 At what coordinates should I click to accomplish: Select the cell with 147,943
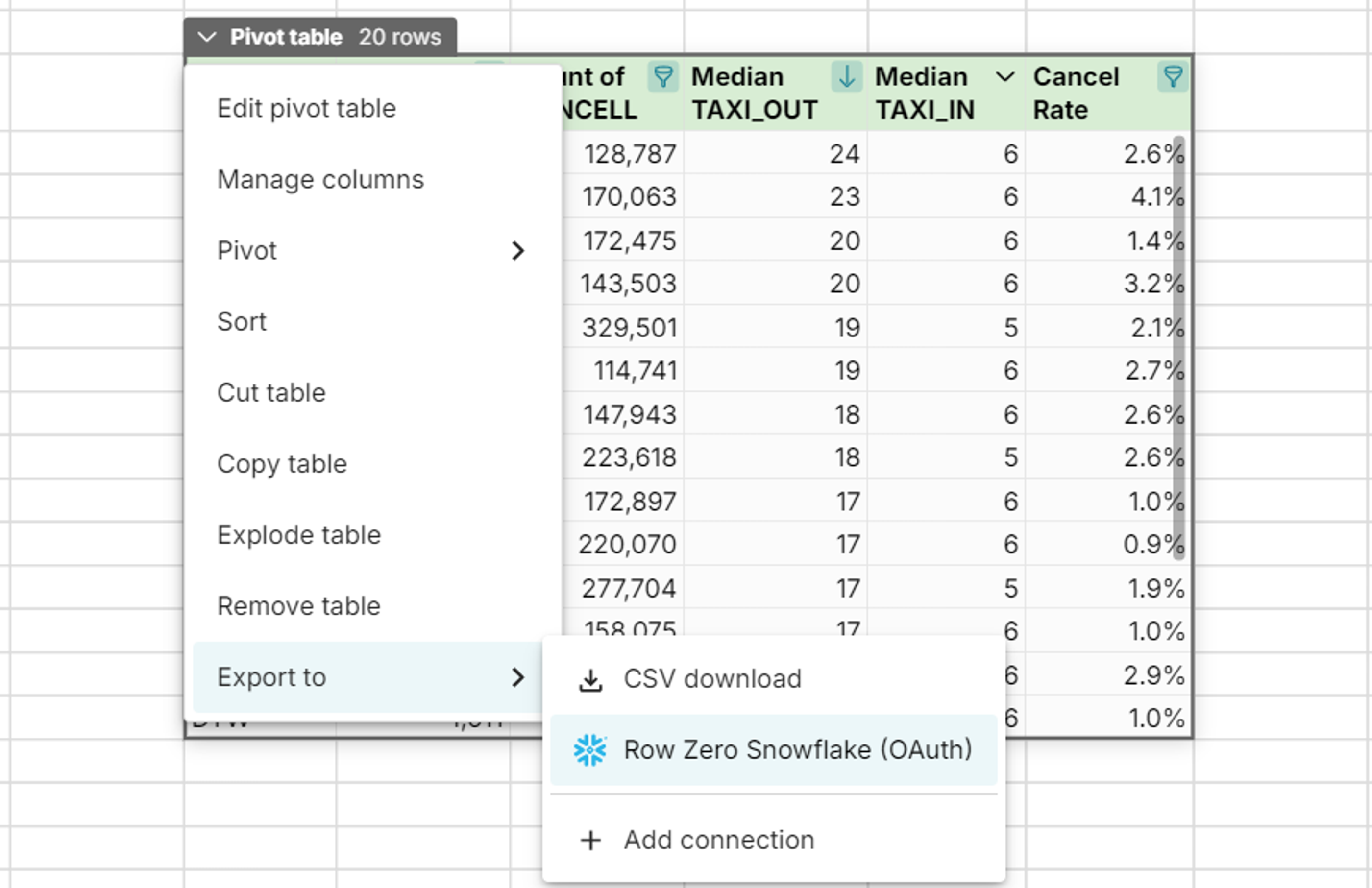coord(624,414)
